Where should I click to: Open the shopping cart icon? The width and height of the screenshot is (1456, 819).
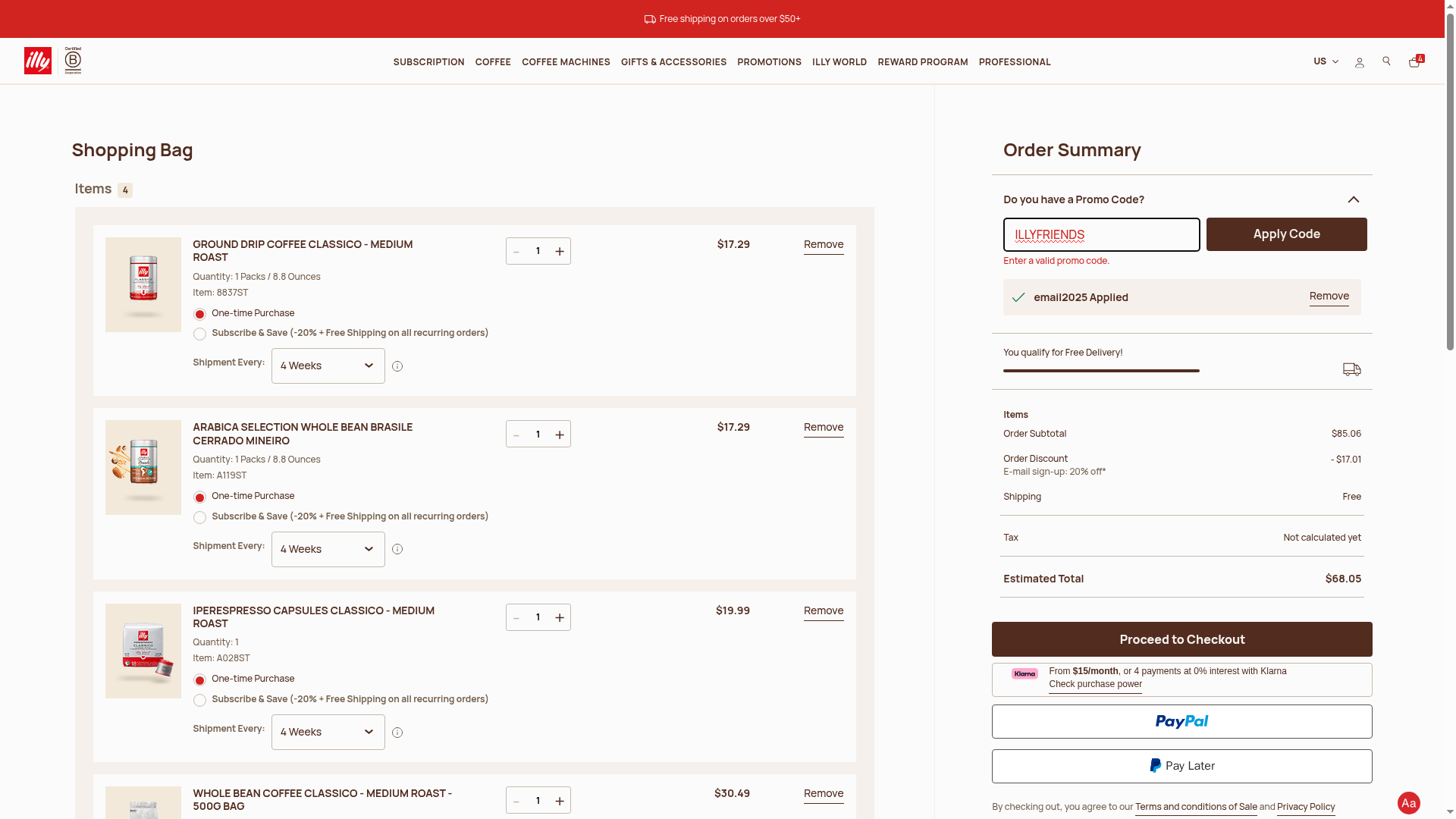click(1414, 62)
